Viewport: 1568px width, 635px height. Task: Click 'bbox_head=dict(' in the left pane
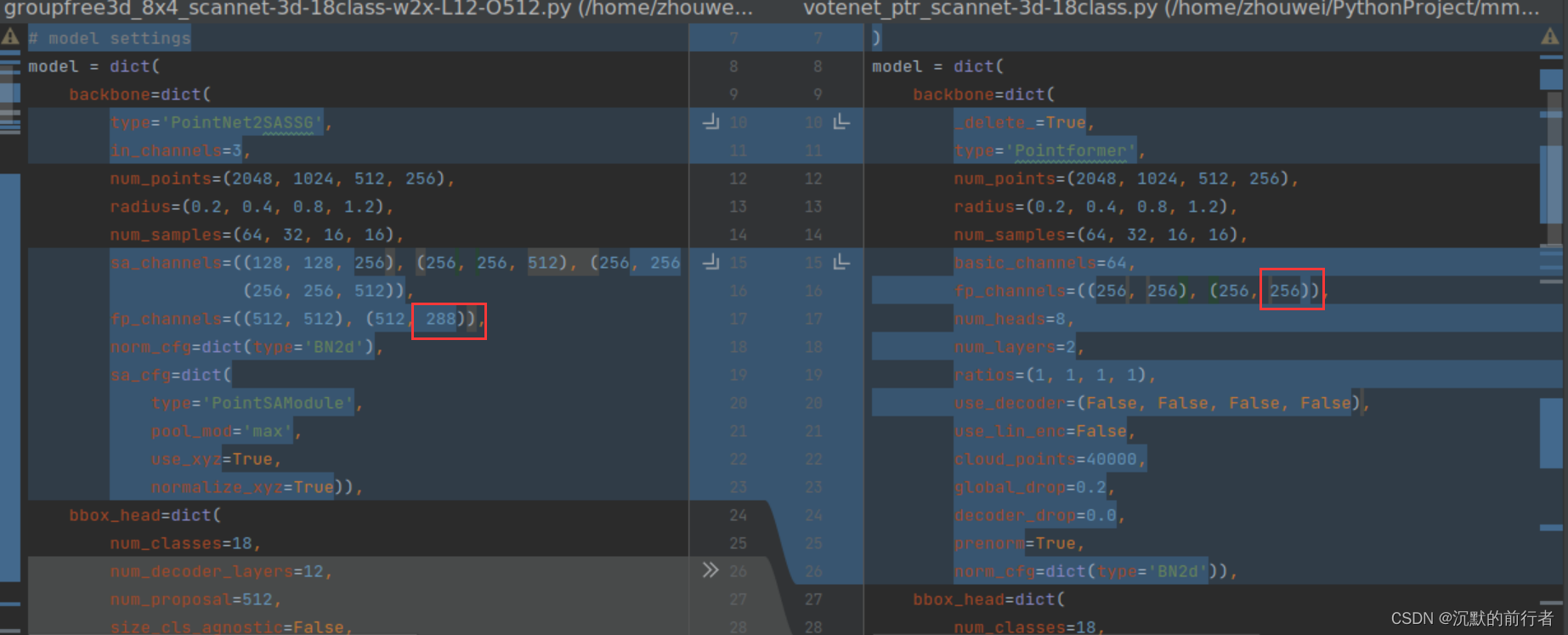[145, 515]
